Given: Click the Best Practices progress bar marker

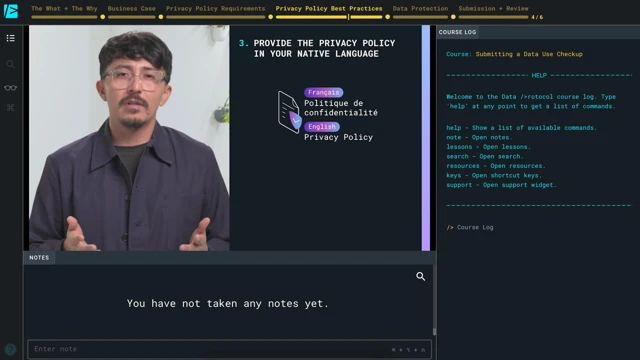Looking at the screenshot, I should (x=348, y=17).
